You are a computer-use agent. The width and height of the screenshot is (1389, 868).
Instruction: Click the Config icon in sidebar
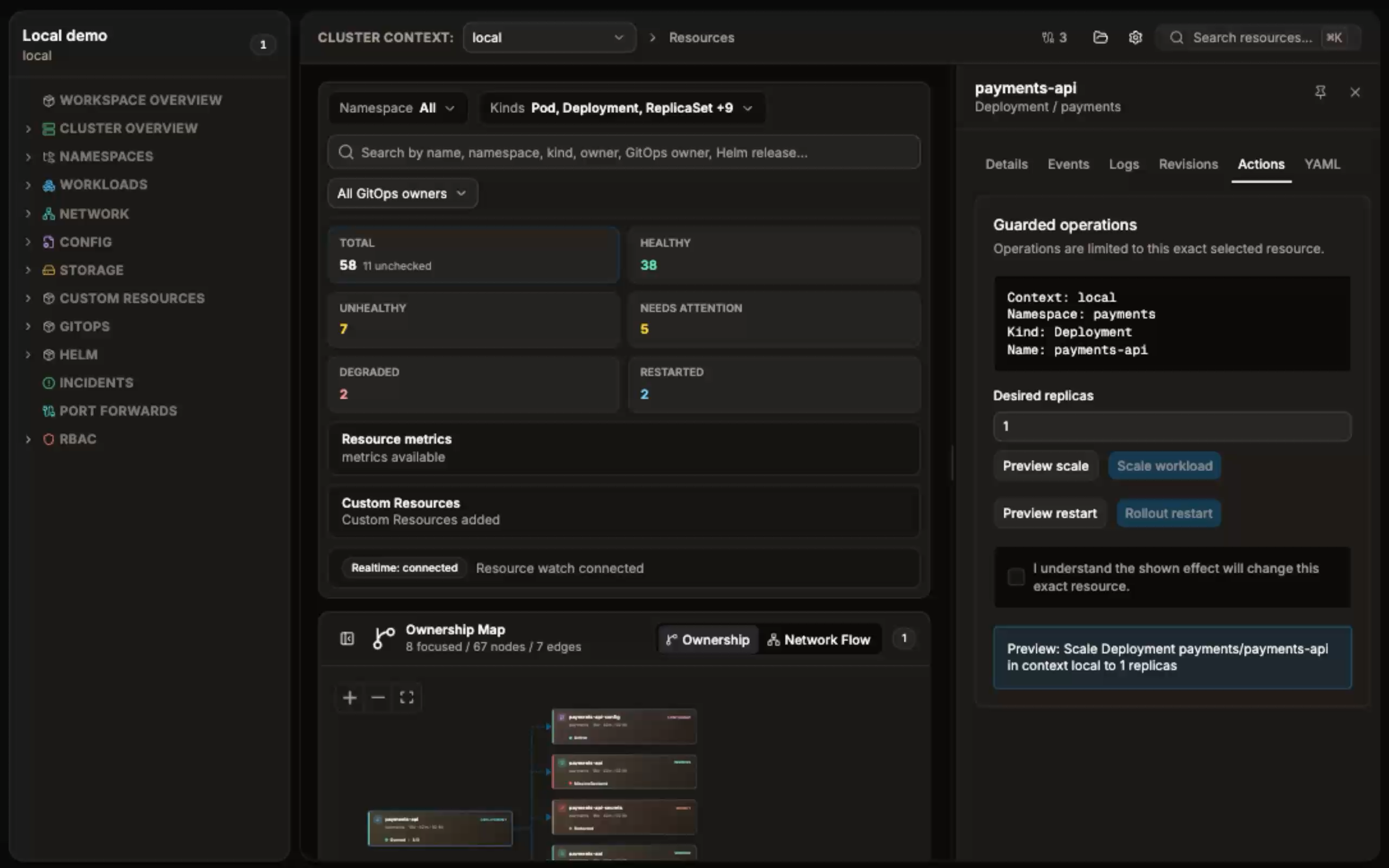point(49,242)
